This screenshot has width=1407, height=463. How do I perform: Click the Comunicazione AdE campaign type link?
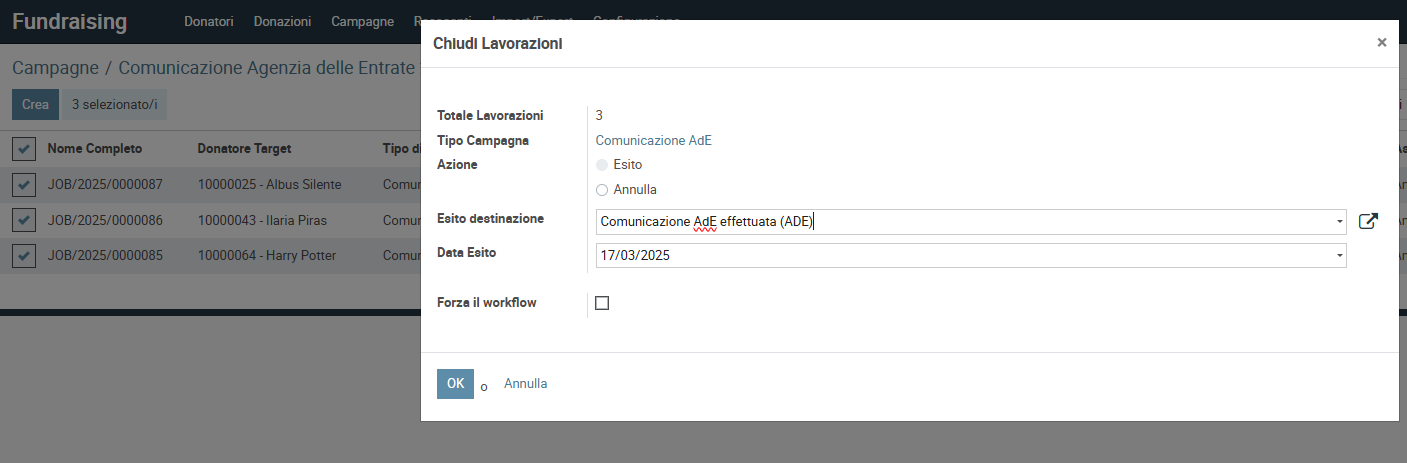(x=653, y=141)
